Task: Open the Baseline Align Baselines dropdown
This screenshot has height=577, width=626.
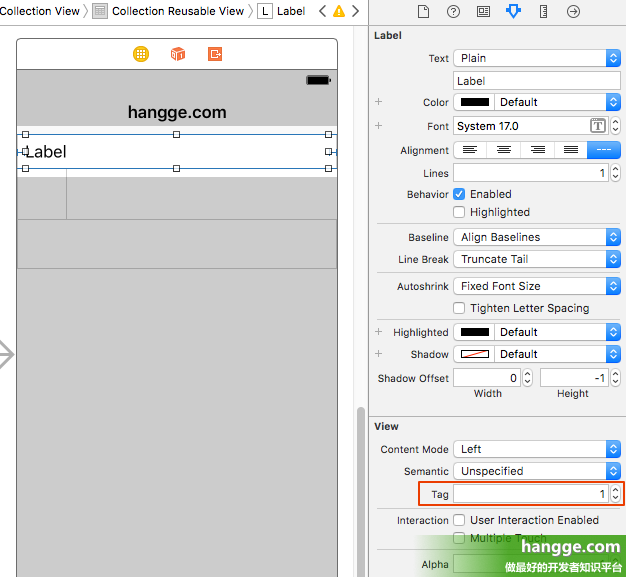Action: click(537, 237)
